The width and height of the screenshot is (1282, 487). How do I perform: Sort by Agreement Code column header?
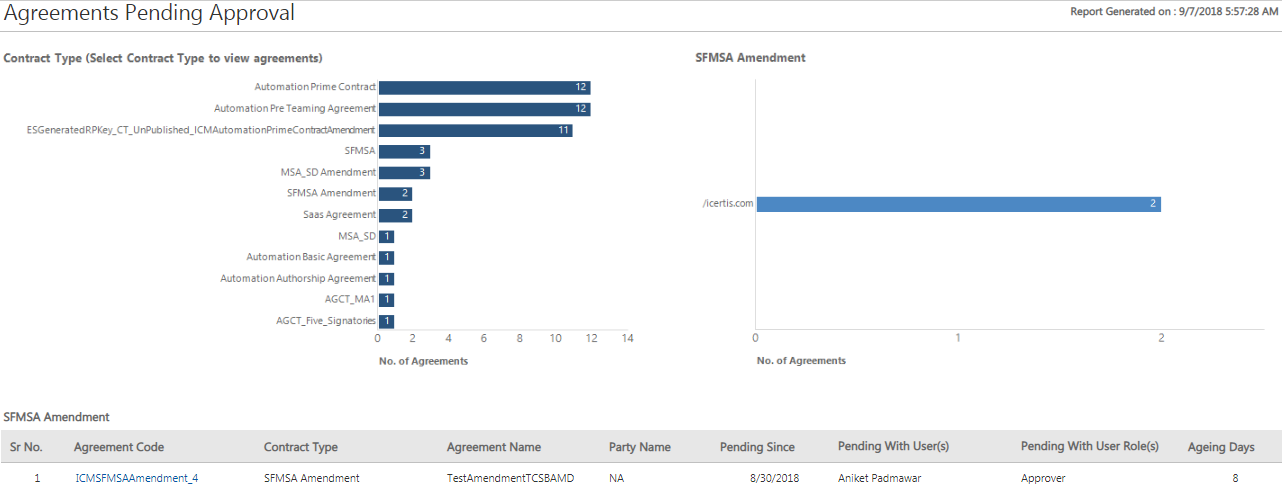[x=119, y=447]
